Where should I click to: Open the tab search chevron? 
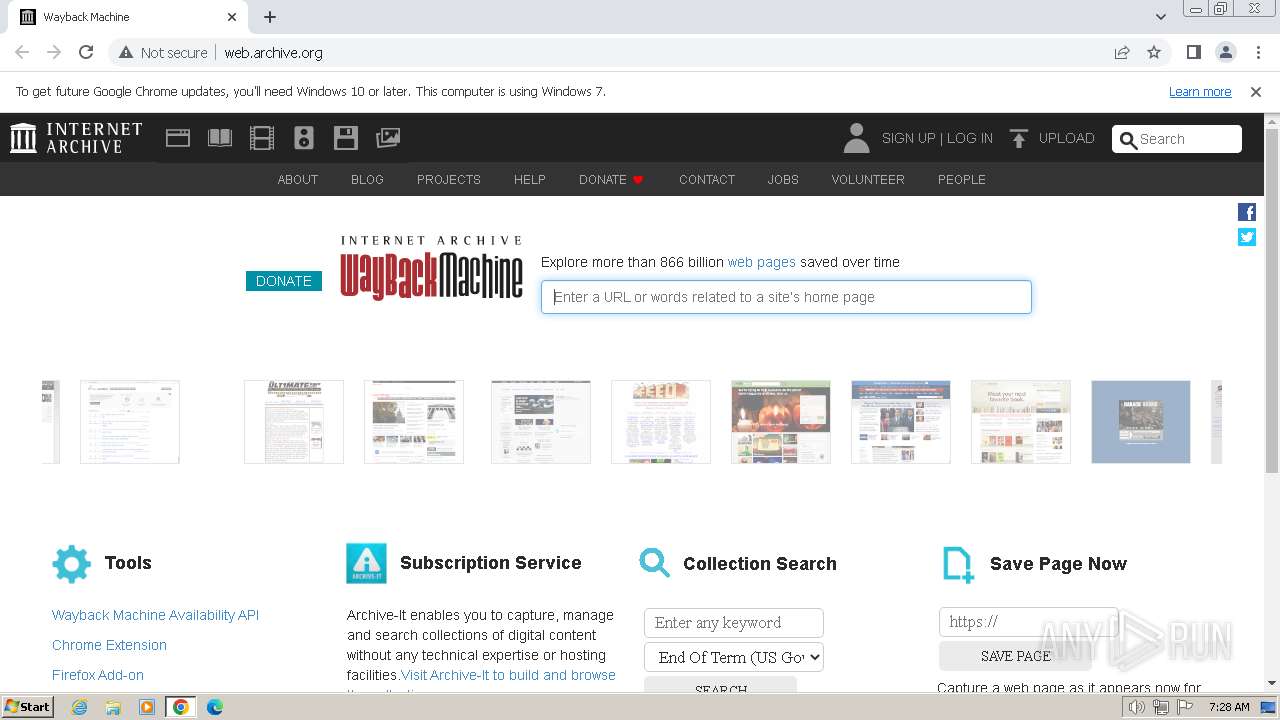1161,17
